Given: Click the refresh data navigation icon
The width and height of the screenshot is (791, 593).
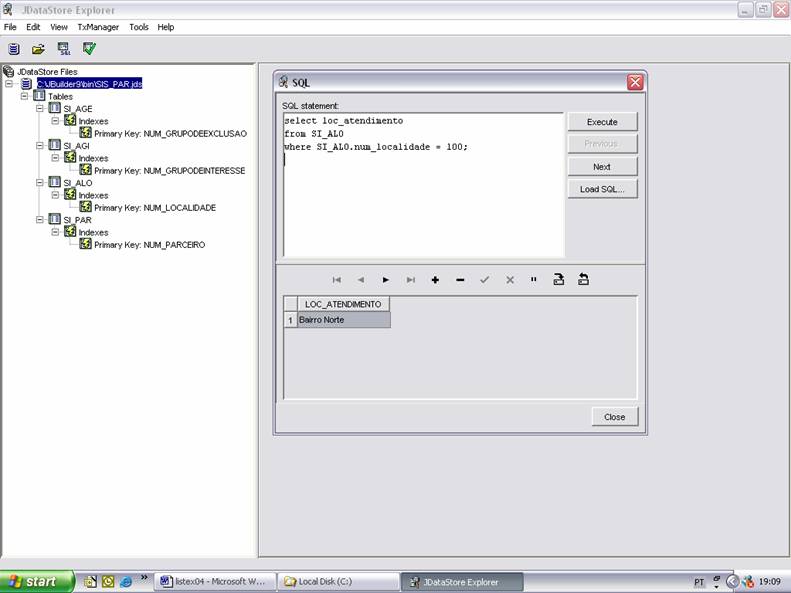Looking at the screenshot, I should click(x=583, y=279).
